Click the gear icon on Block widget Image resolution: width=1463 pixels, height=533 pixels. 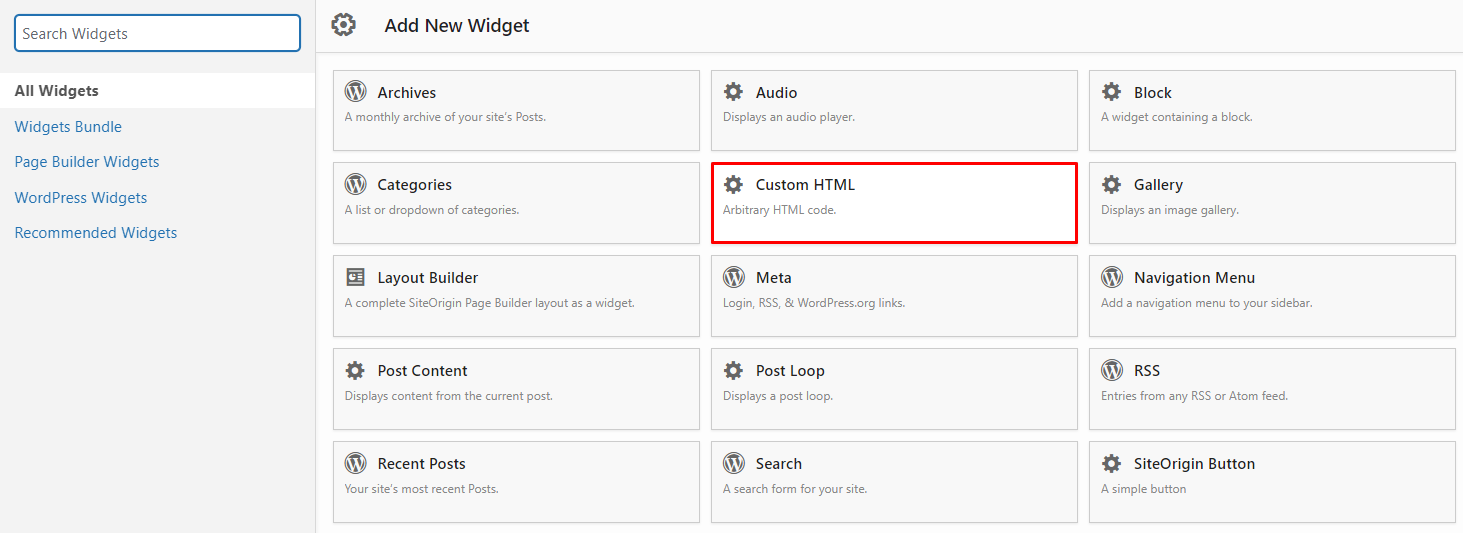tap(1111, 92)
